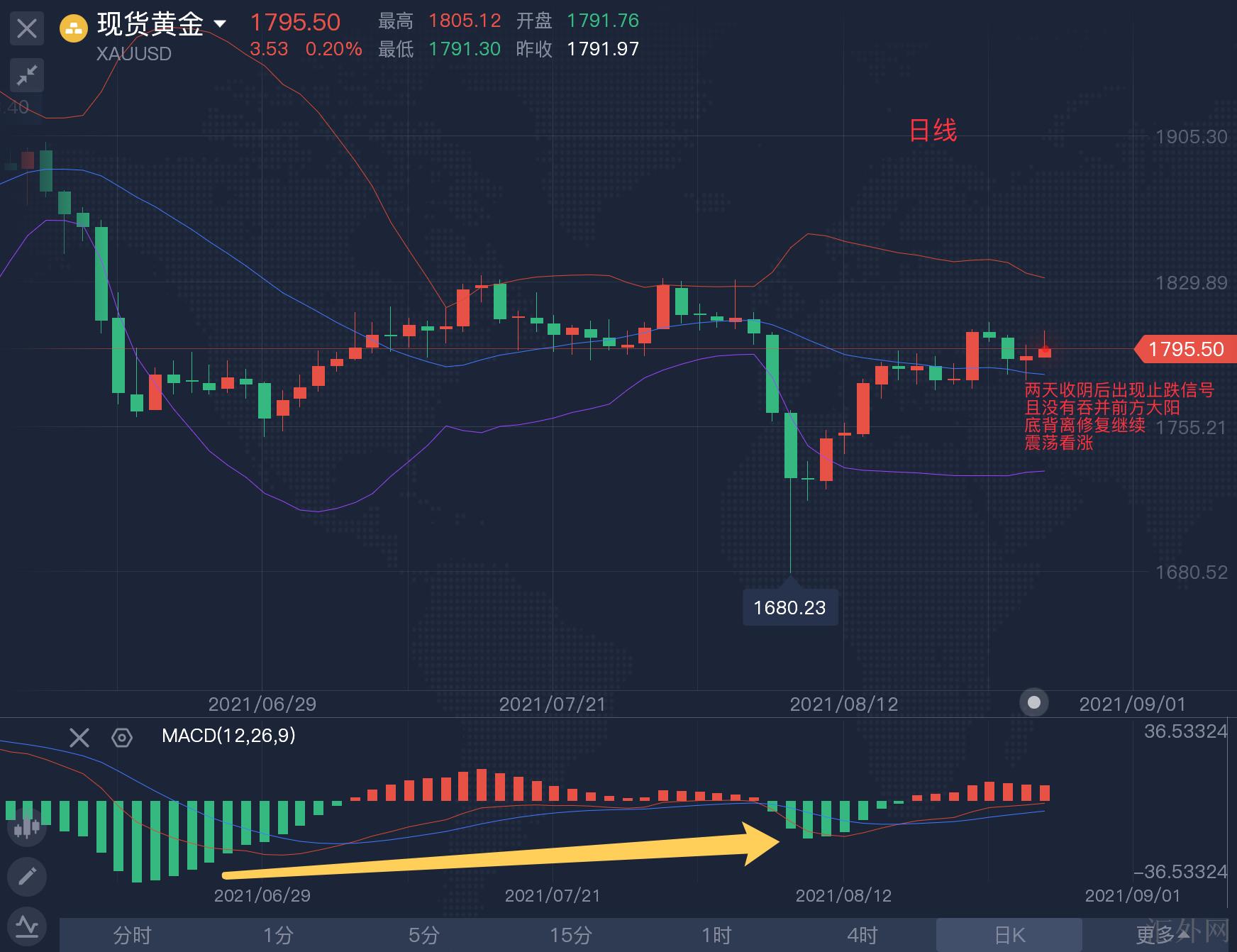
Task: Select the 5分 timeframe tab
Action: click(x=424, y=935)
